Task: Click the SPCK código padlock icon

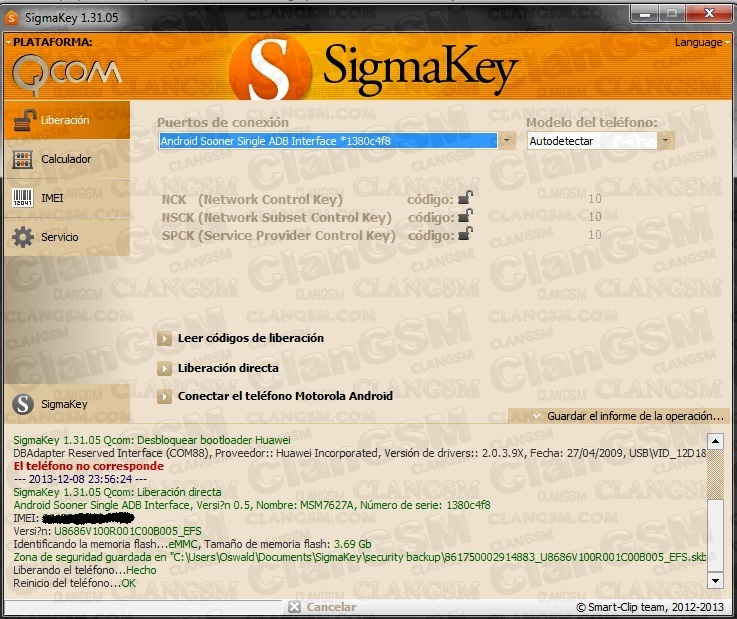Action: pos(465,234)
